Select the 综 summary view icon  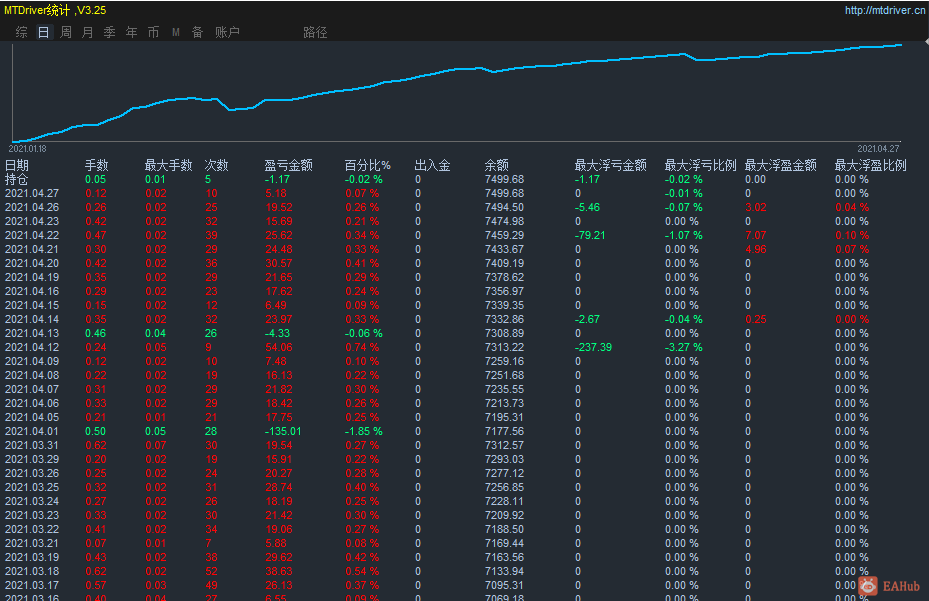pos(20,31)
